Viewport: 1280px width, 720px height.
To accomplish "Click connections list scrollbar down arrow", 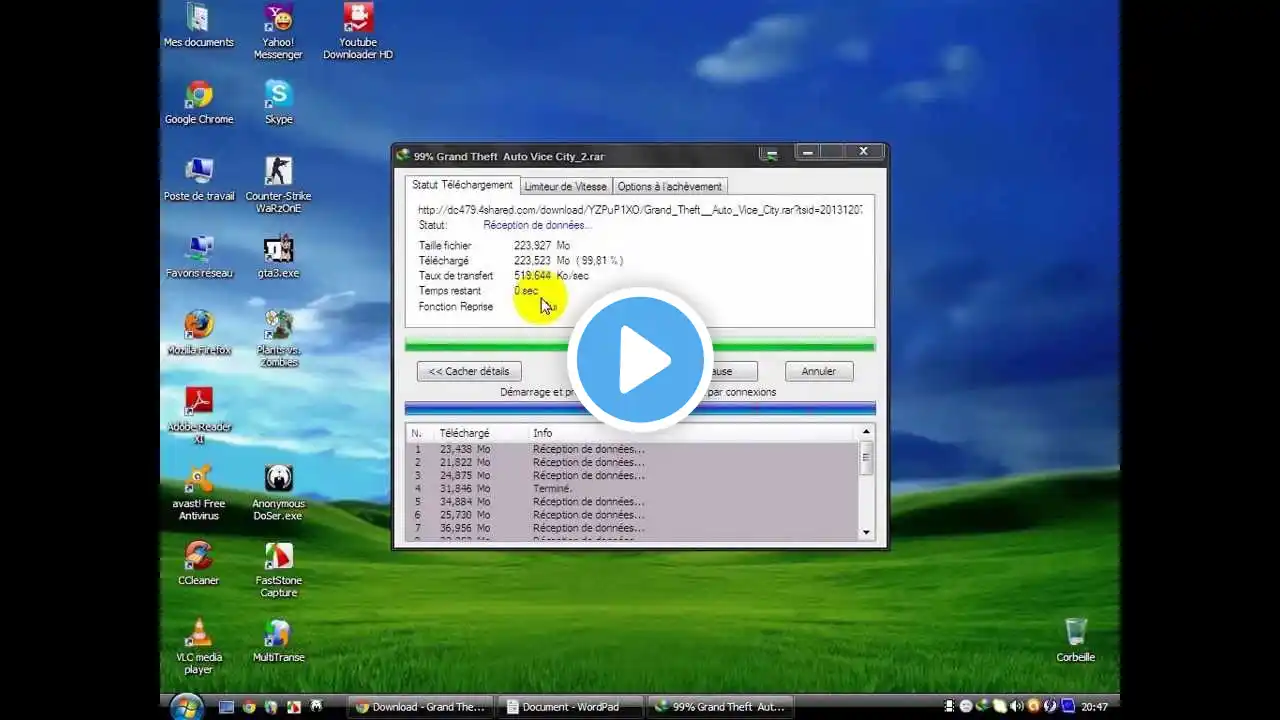I will coord(866,533).
